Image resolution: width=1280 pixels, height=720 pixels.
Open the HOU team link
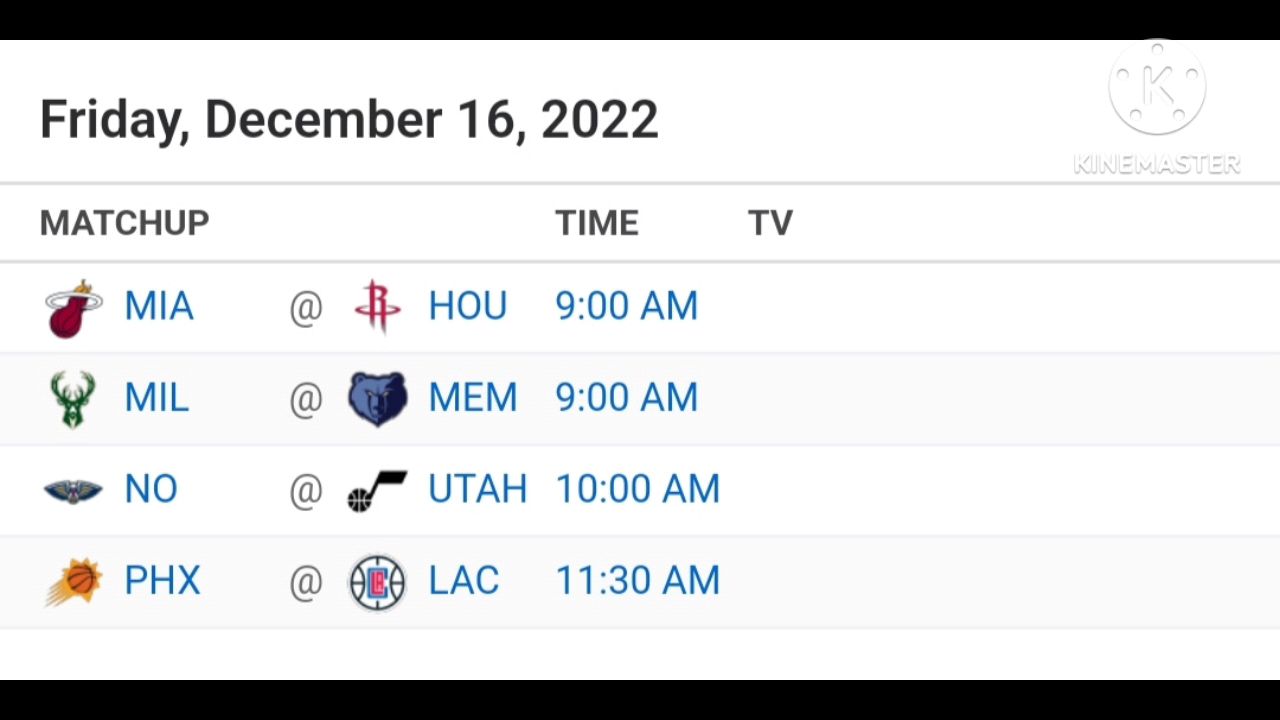tap(467, 306)
